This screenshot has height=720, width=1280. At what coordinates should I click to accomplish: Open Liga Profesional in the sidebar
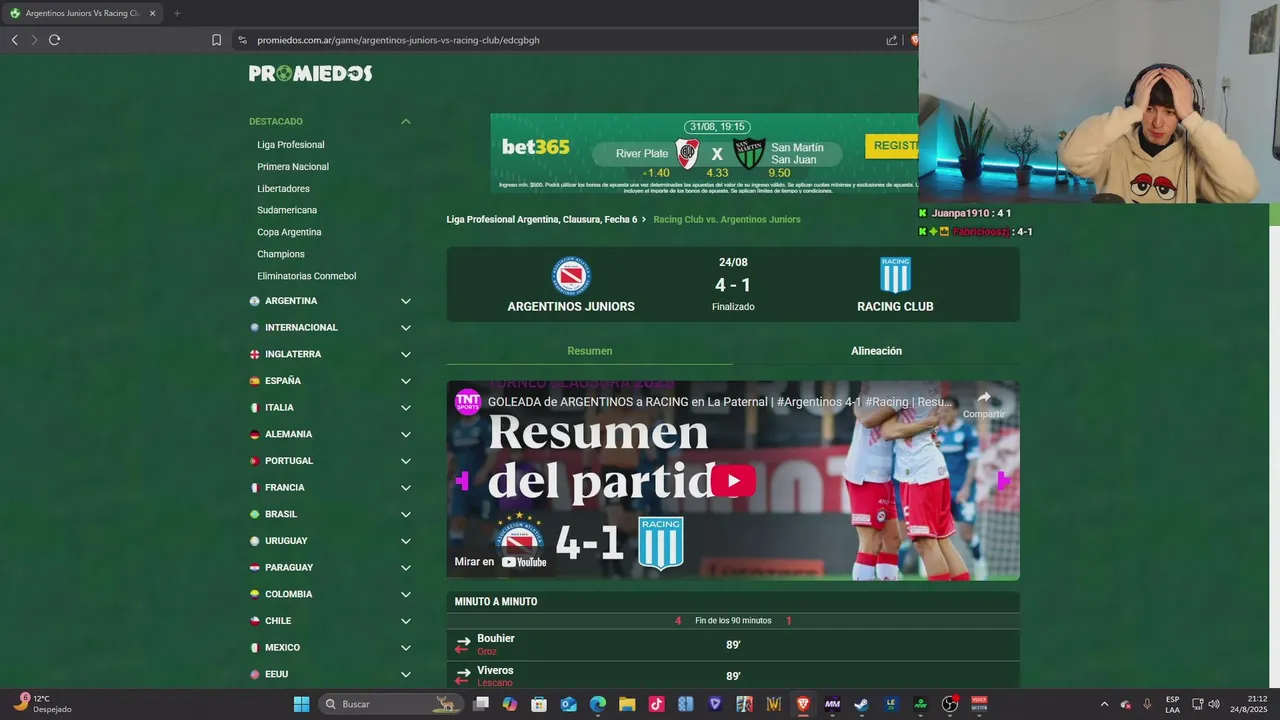click(290, 145)
